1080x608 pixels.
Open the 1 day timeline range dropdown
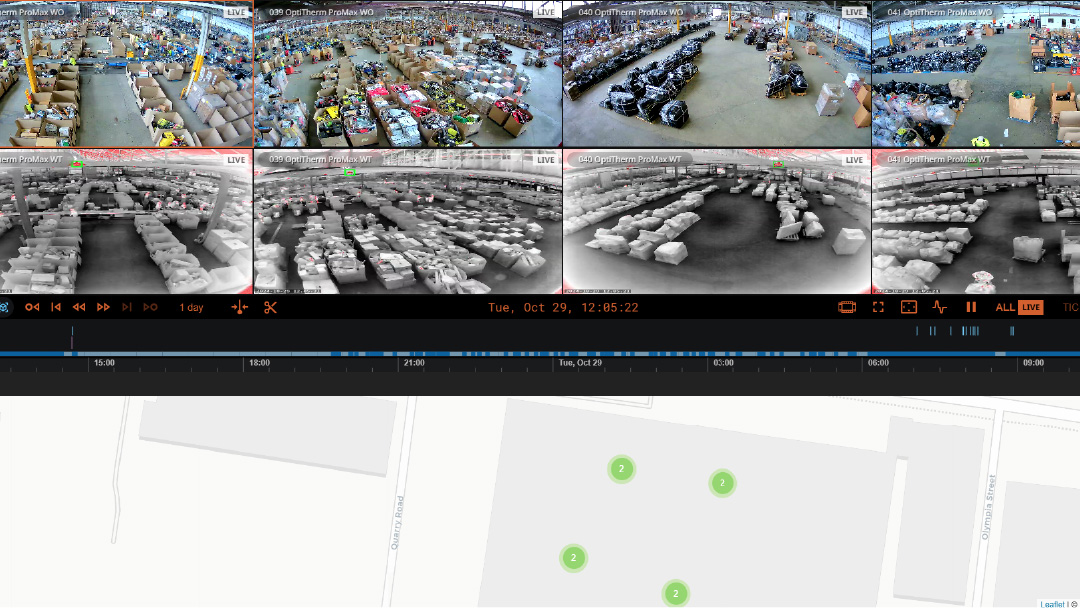coord(191,307)
